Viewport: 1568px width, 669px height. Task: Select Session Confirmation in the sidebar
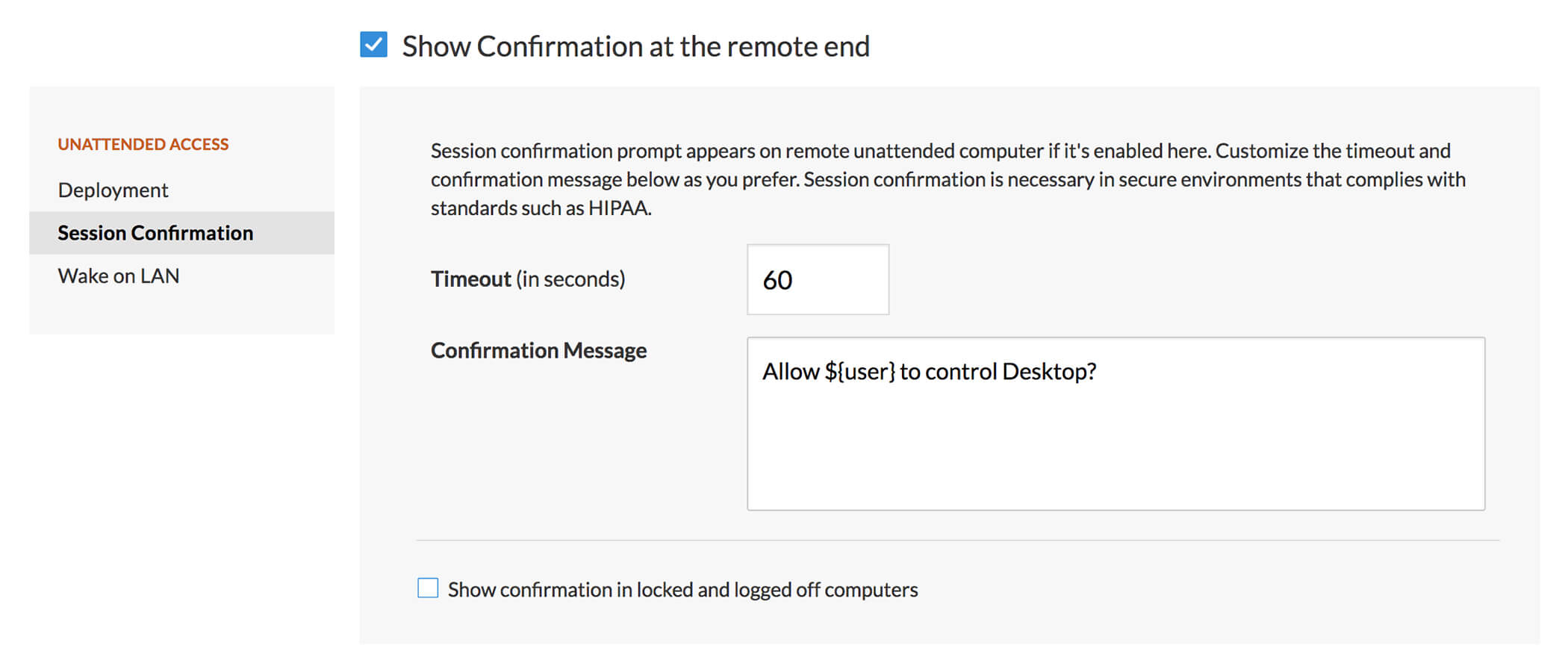click(x=155, y=233)
